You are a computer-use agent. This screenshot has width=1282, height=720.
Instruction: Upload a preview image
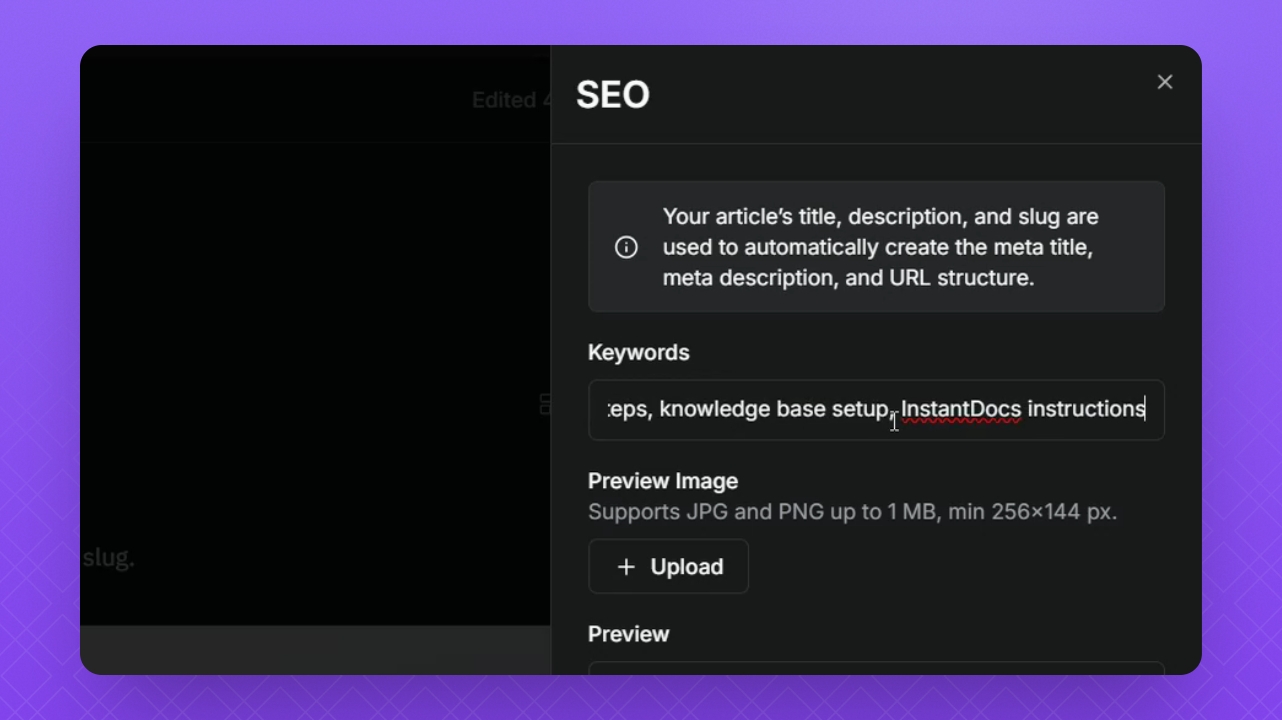[668, 566]
